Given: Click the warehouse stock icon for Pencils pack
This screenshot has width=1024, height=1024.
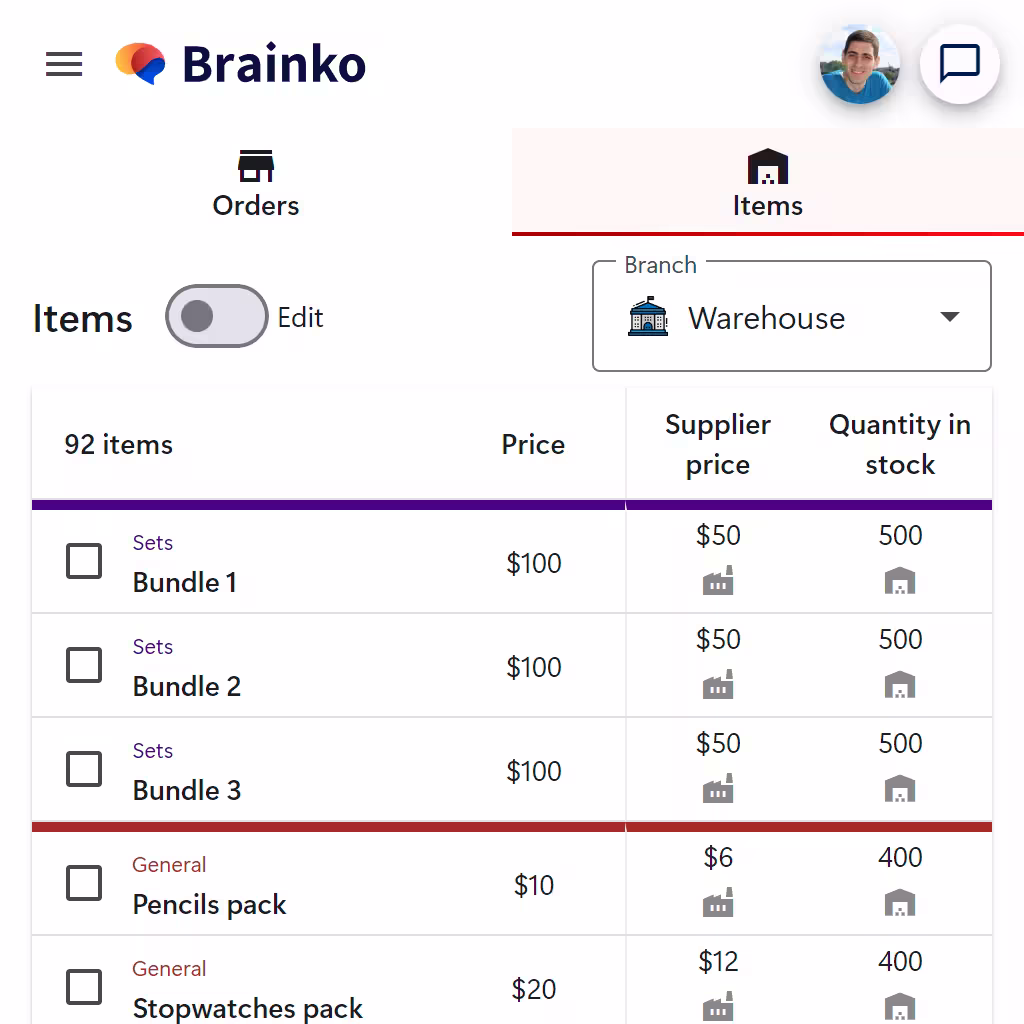Looking at the screenshot, I should click(x=900, y=902).
